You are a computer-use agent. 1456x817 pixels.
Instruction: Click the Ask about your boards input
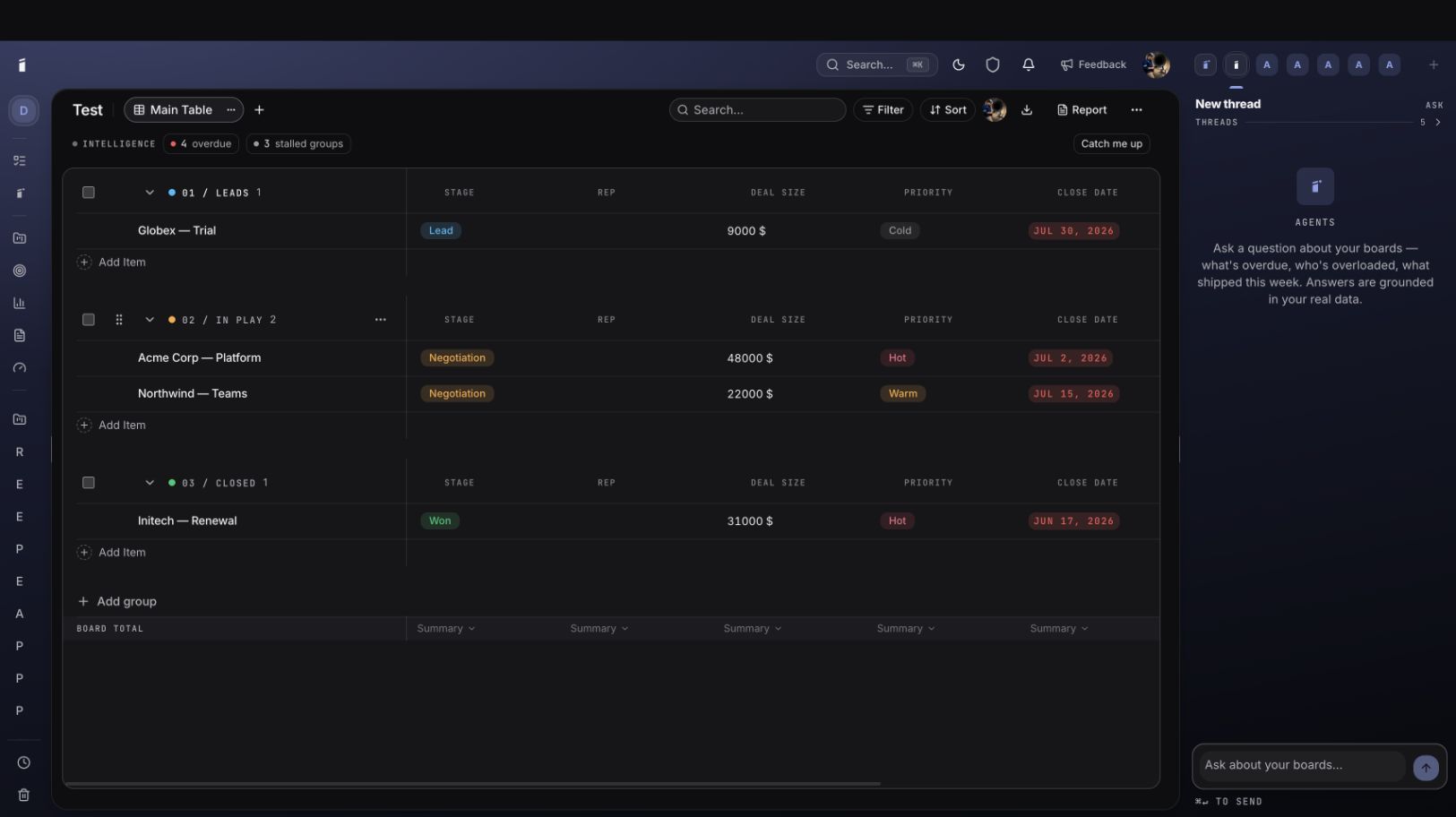[1302, 765]
